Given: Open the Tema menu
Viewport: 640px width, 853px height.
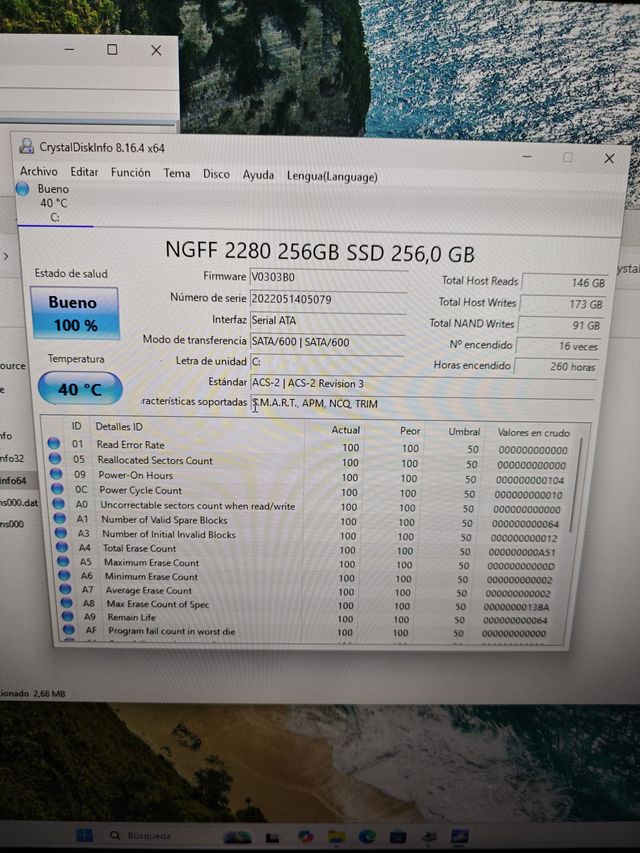Looking at the screenshot, I should click(x=177, y=173).
